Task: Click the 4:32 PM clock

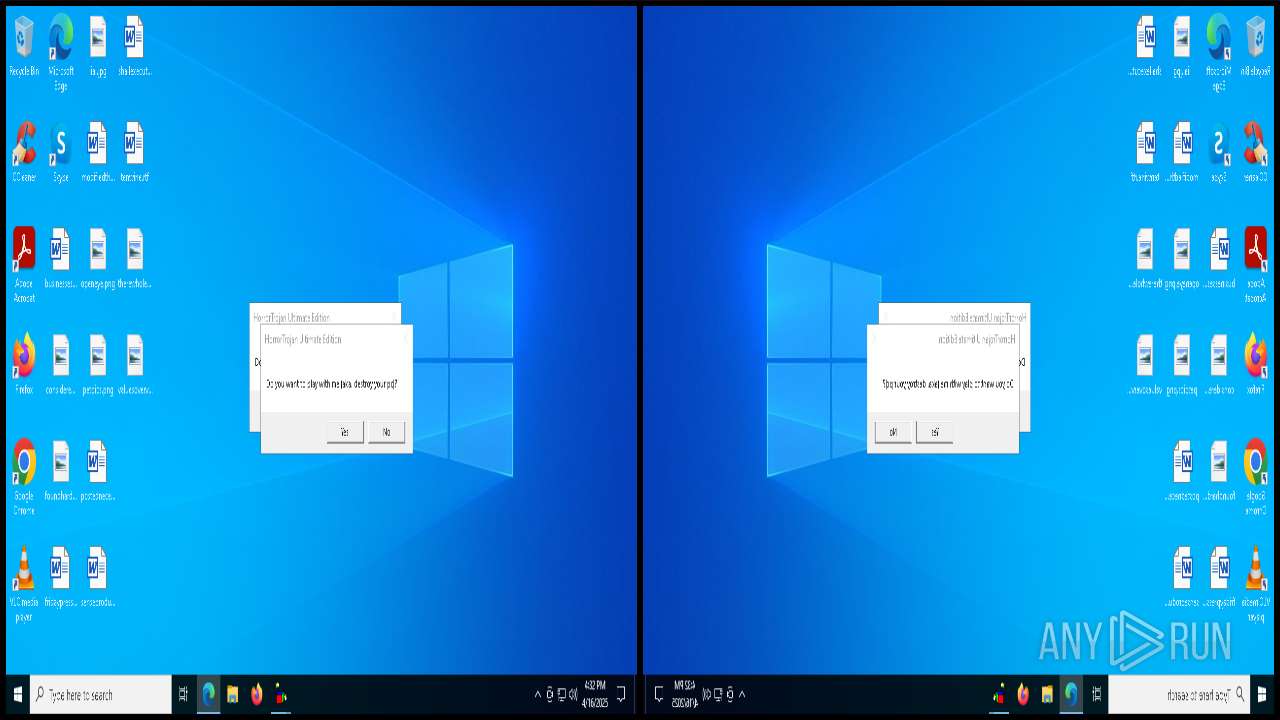Action: pos(594,694)
